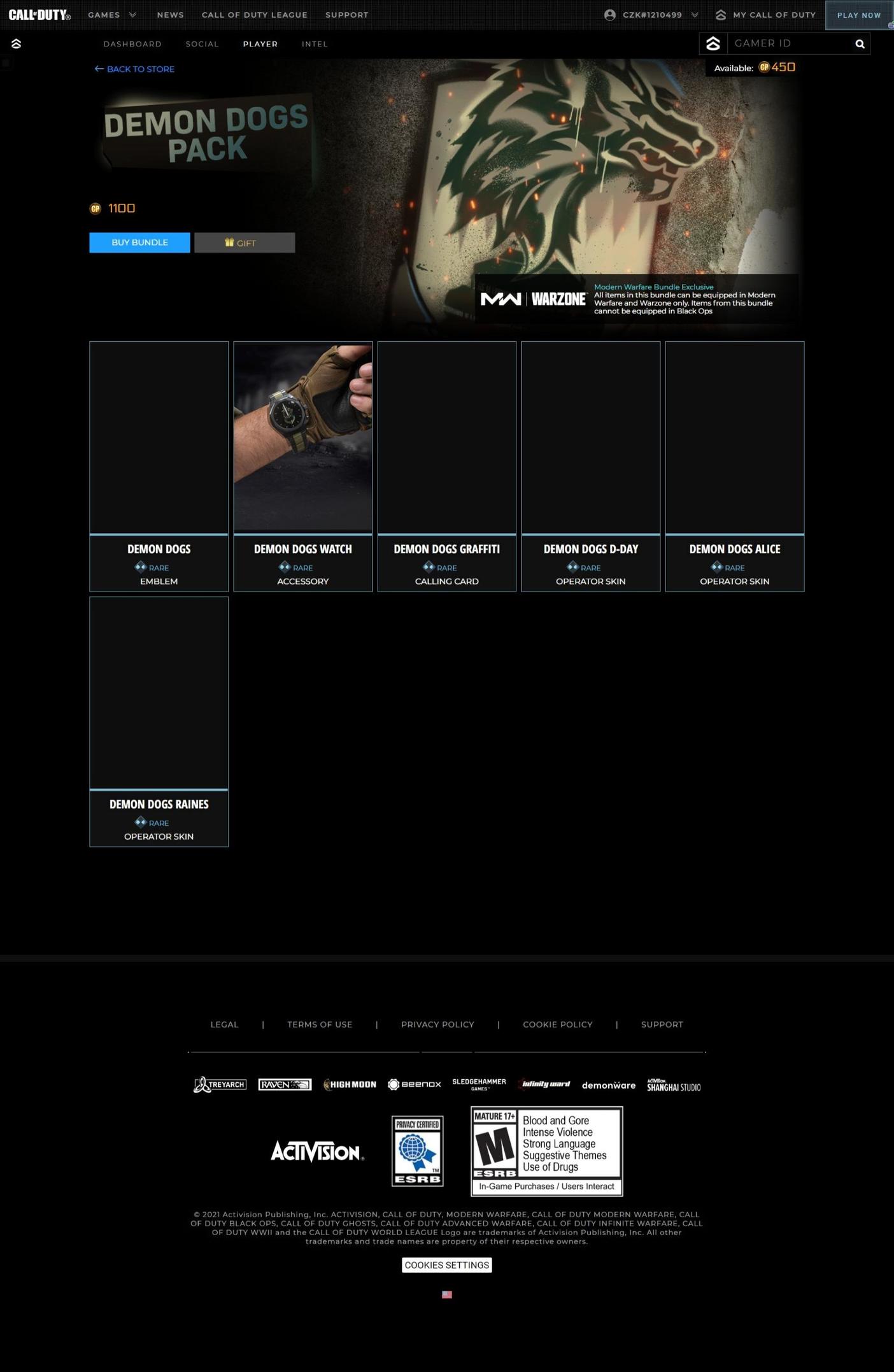The width and height of the screenshot is (894, 1372).
Task: Click the Sledgehammer Games logo
Action: (479, 1084)
